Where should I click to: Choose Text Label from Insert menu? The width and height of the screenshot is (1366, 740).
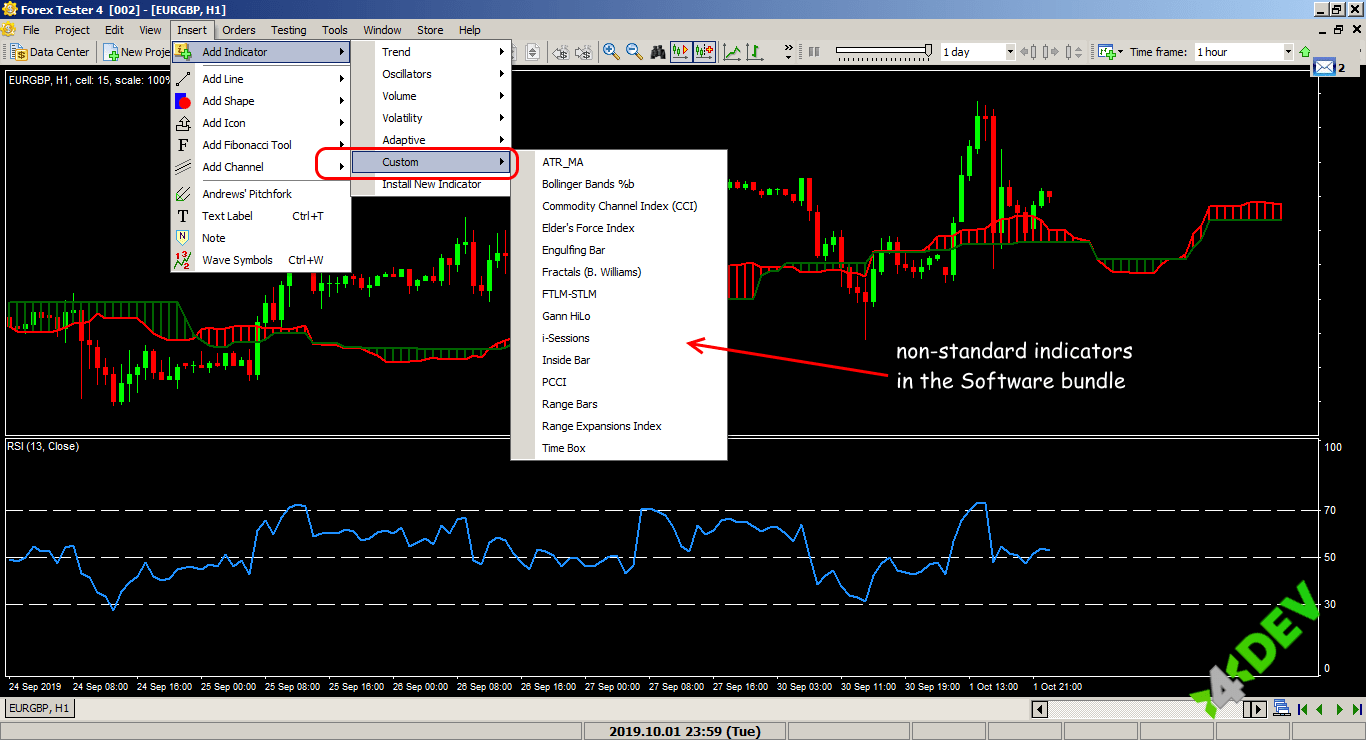[x=260, y=216]
